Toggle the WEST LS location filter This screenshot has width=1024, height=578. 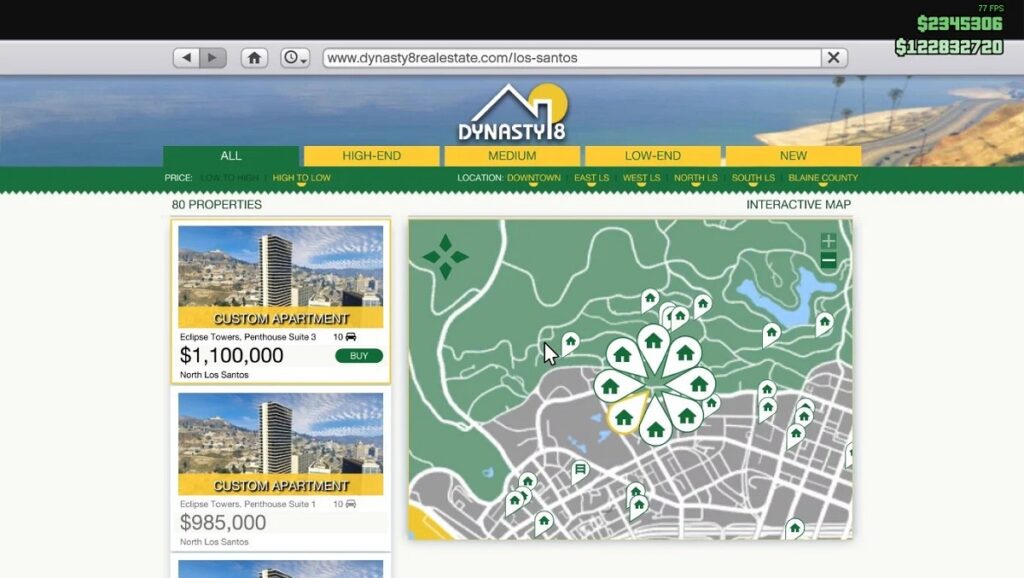pyautogui.click(x=641, y=178)
